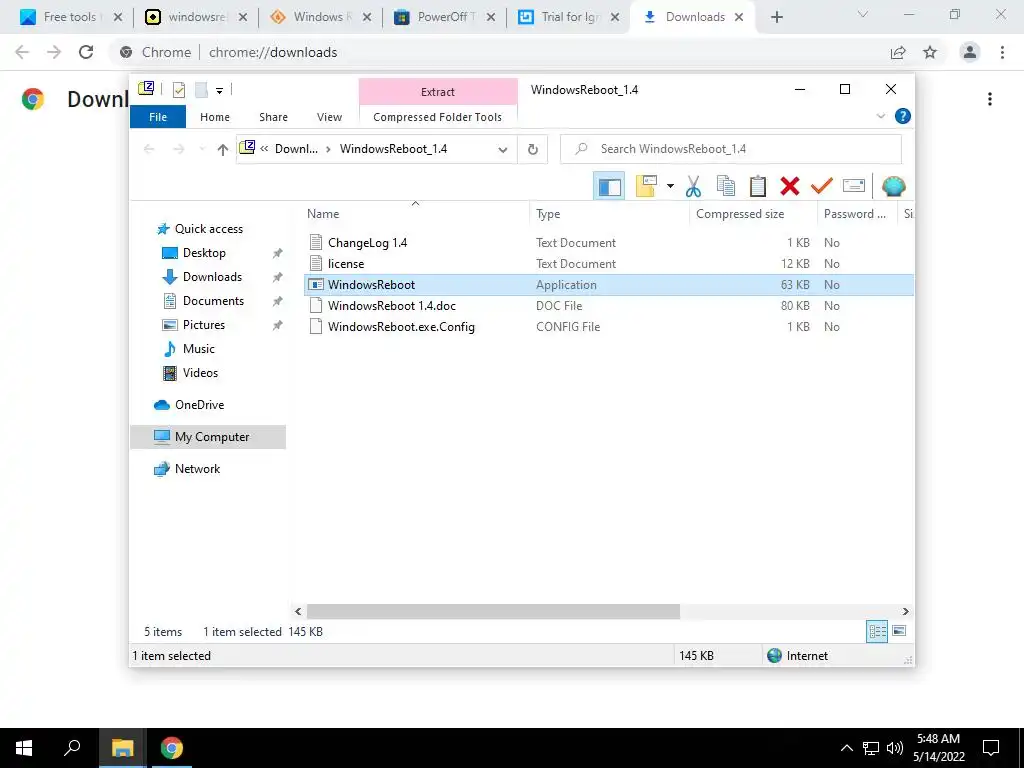Viewport: 1024px width, 768px height.
Task: Open the Compressed Folder Tools tab
Action: pyautogui.click(x=438, y=117)
